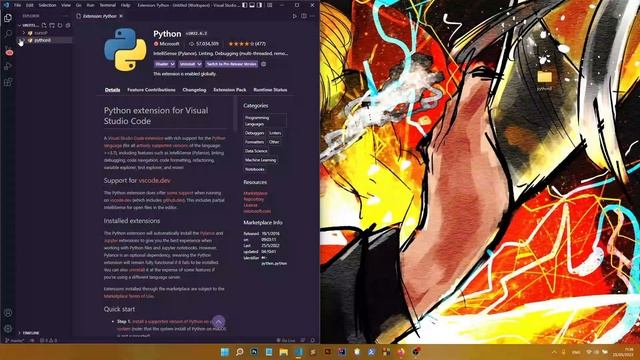Image resolution: width=640 pixels, height=360 pixels.
Task: Click the Python extension settings gear icon
Action: [x=264, y=64]
